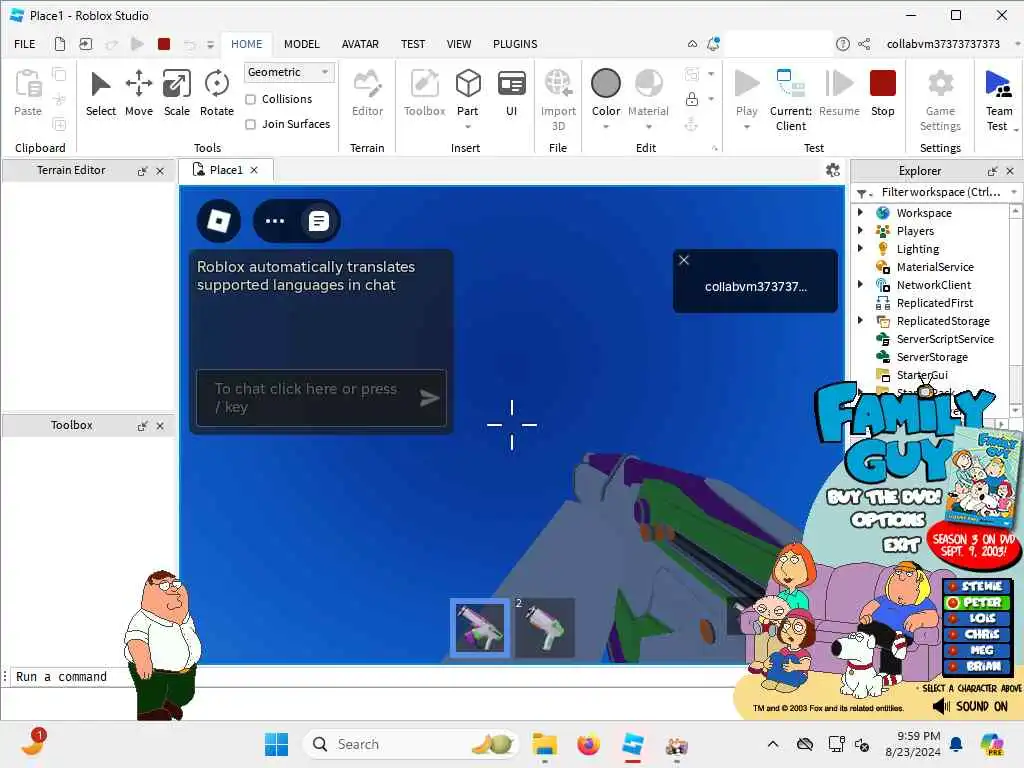1024x768 pixels.
Task: Select ReplicatedFirst in Explorer
Action: coord(934,302)
